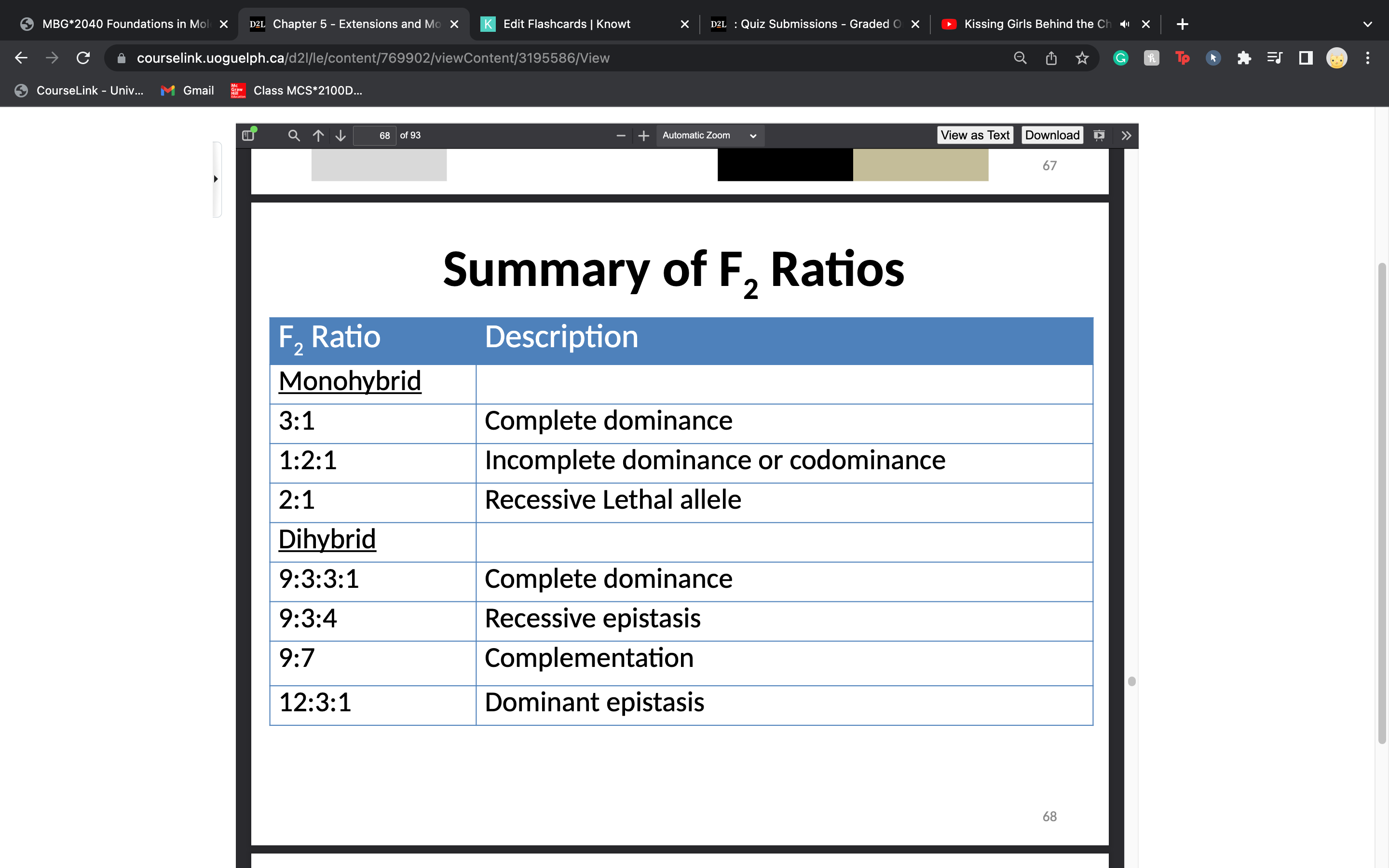Go to next PDF page
Screen dimensions: 1389x868
click(x=340, y=136)
